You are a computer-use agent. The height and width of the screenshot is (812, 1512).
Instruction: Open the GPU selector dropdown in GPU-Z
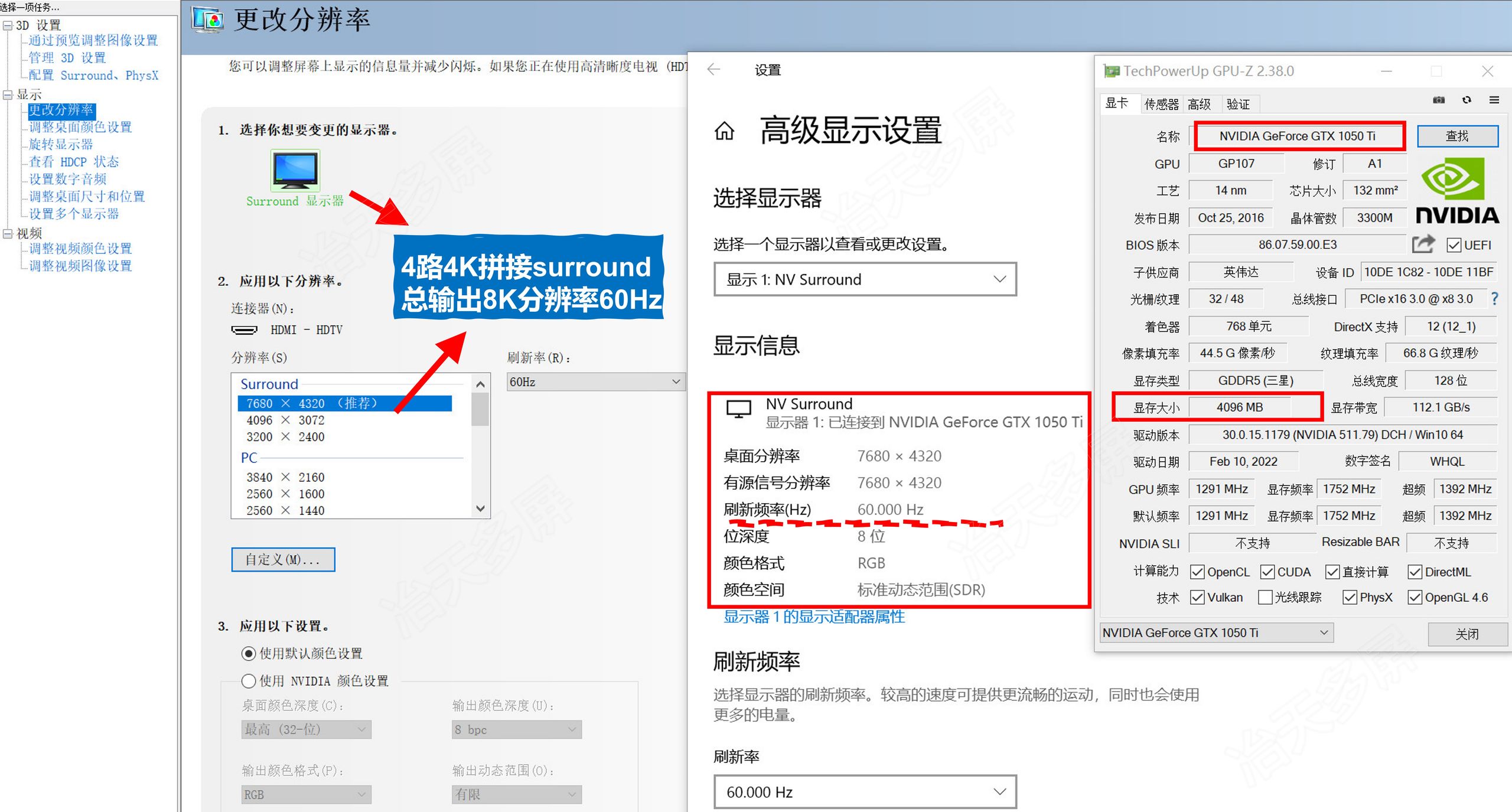[1216, 632]
